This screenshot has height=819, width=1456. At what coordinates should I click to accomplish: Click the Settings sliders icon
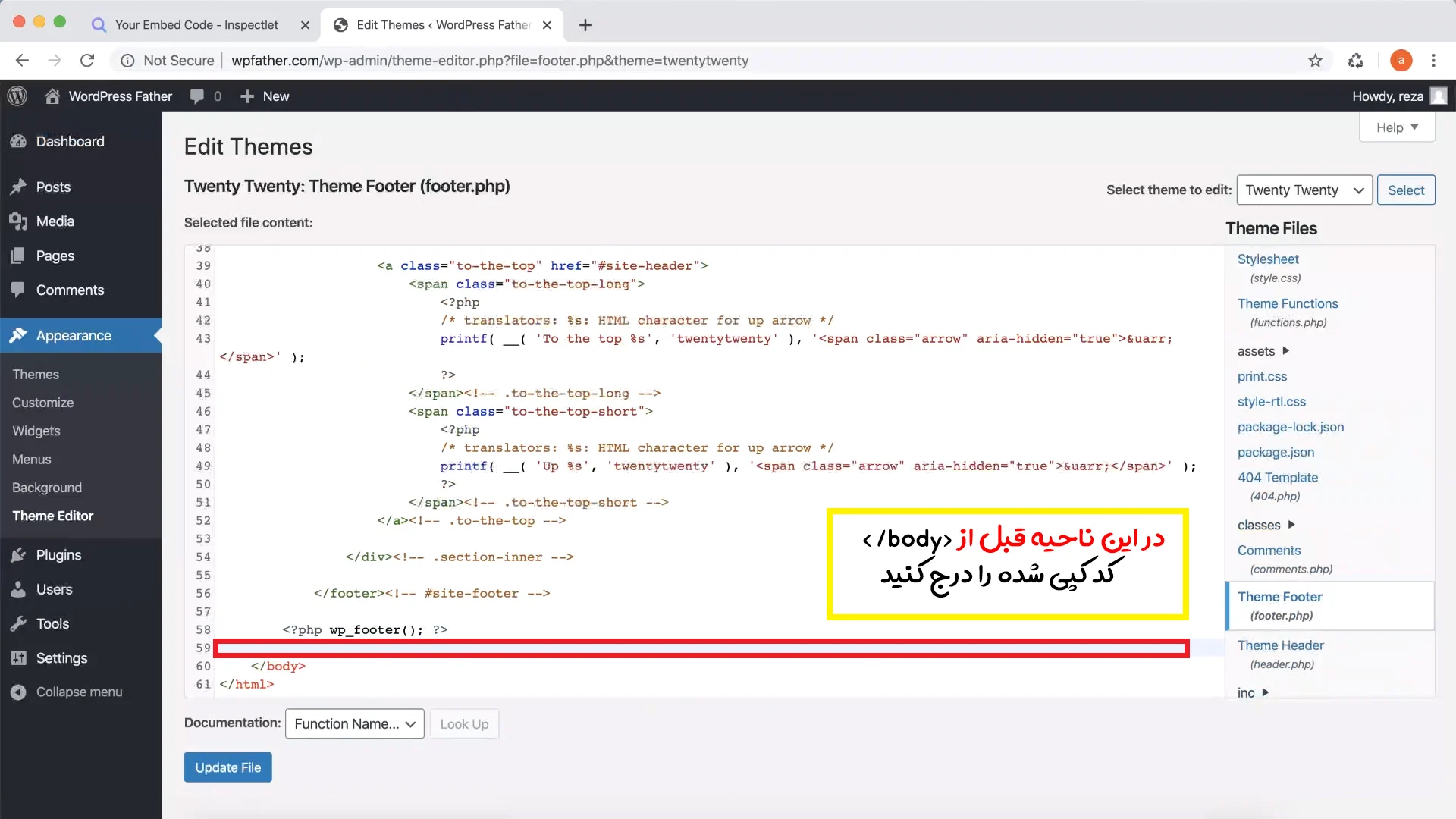click(x=18, y=658)
